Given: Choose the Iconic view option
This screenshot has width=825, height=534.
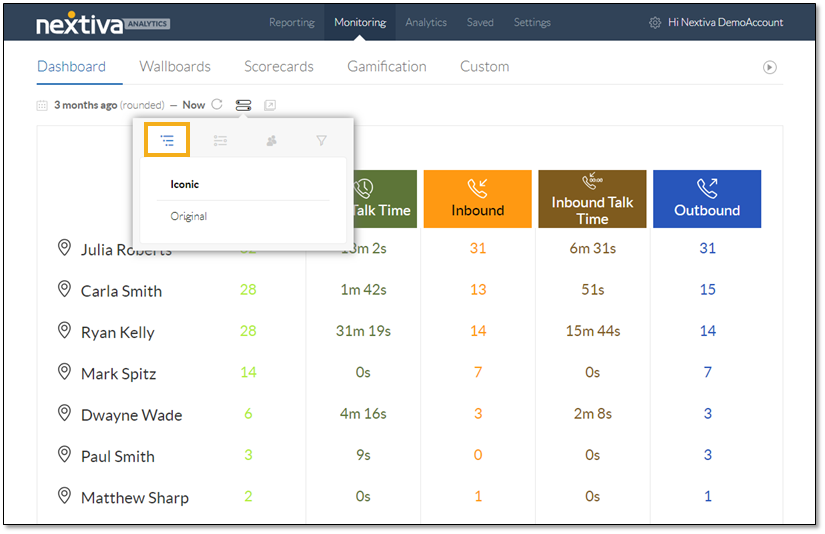Looking at the screenshot, I should tap(185, 185).
